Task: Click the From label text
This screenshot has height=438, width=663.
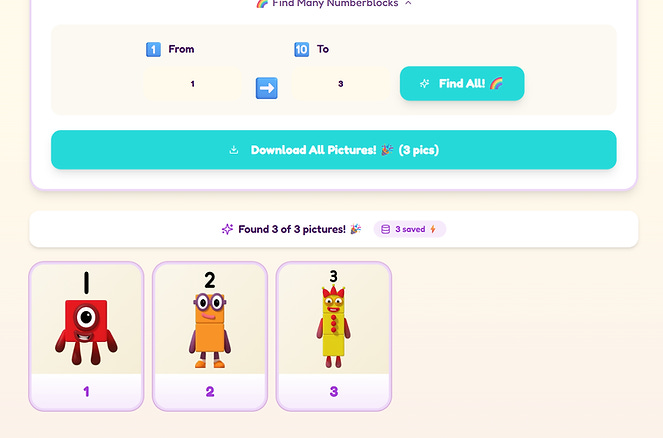Action: pyautogui.click(x=181, y=49)
